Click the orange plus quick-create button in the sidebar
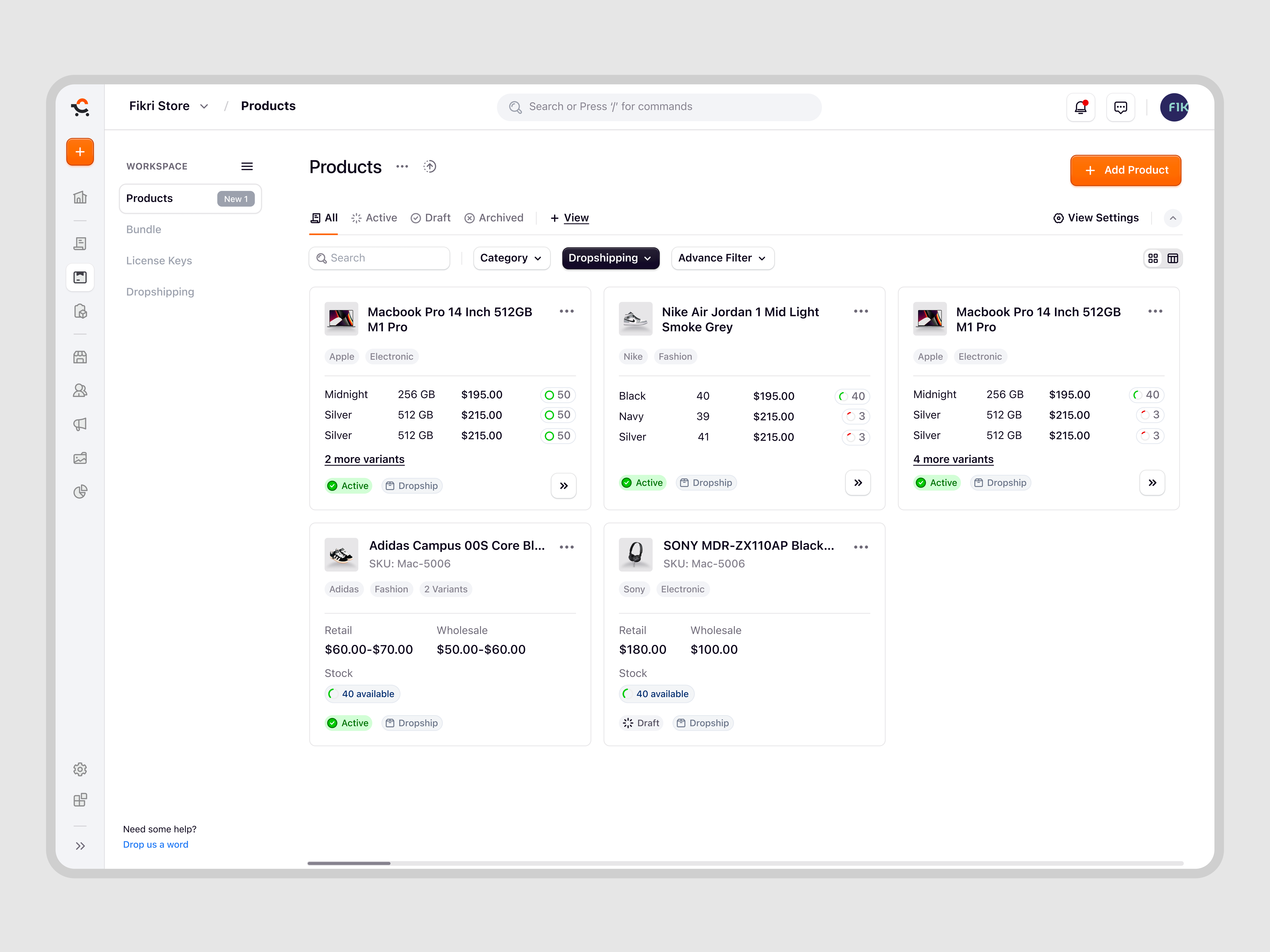1270x952 pixels. tap(80, 152)
